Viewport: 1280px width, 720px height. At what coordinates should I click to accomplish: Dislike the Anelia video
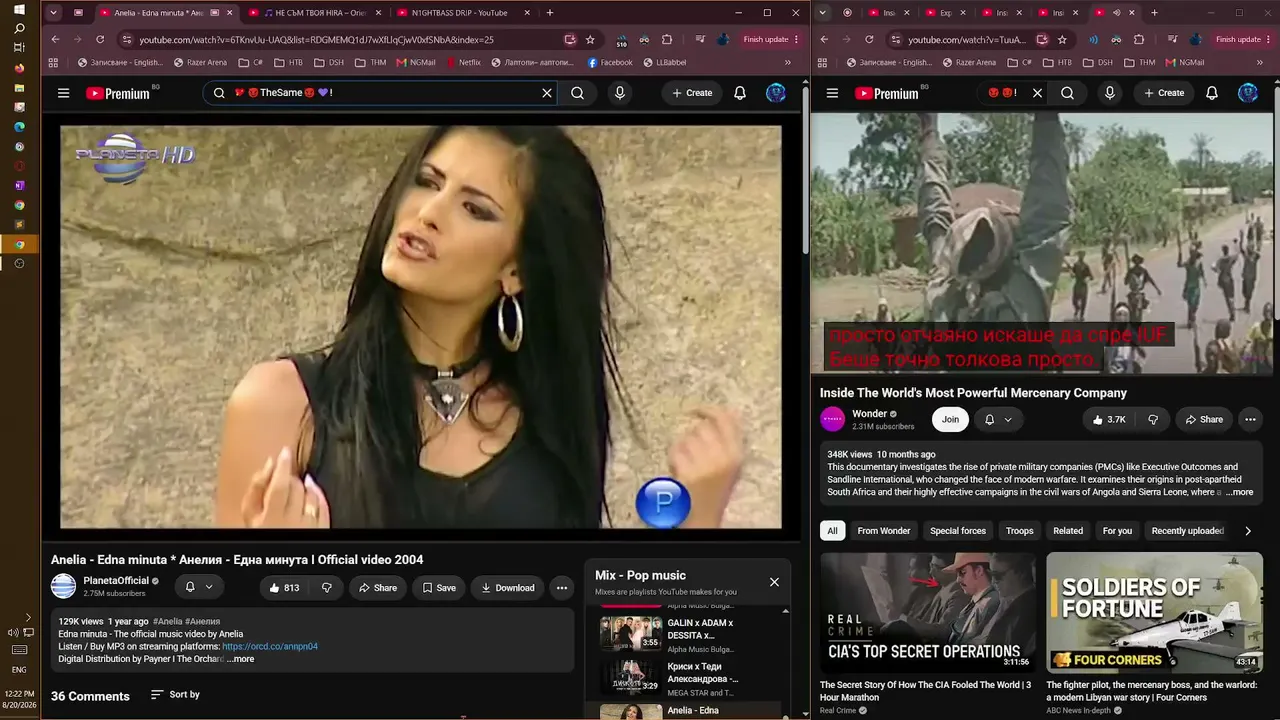[327, 588]
